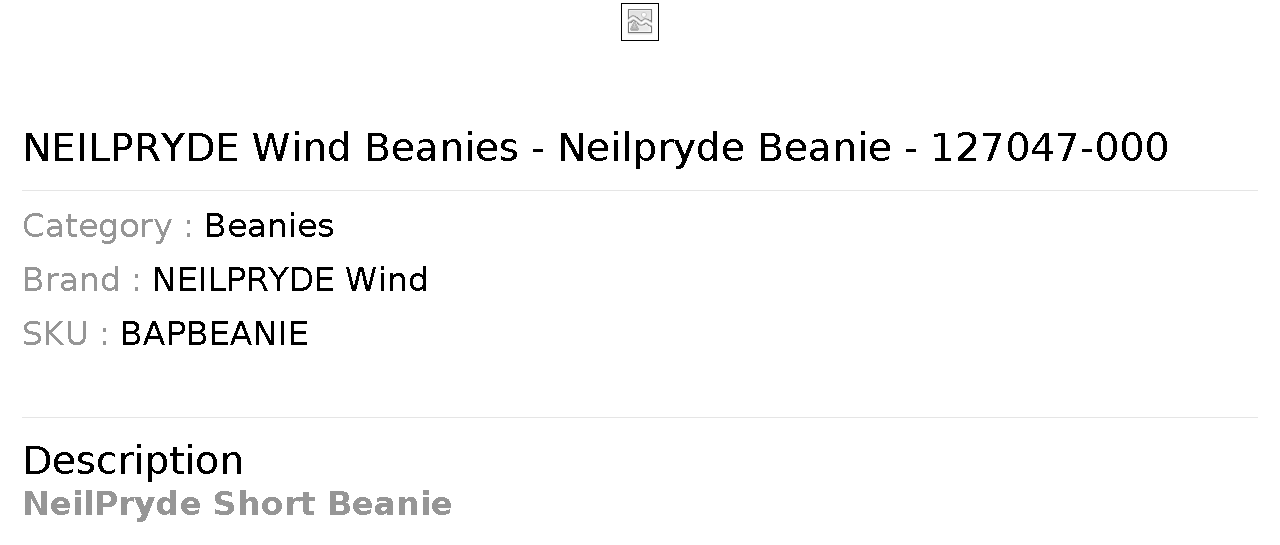Click the product title heading
The width and height of the screenshot is (1280, 545).
point(595,148)
